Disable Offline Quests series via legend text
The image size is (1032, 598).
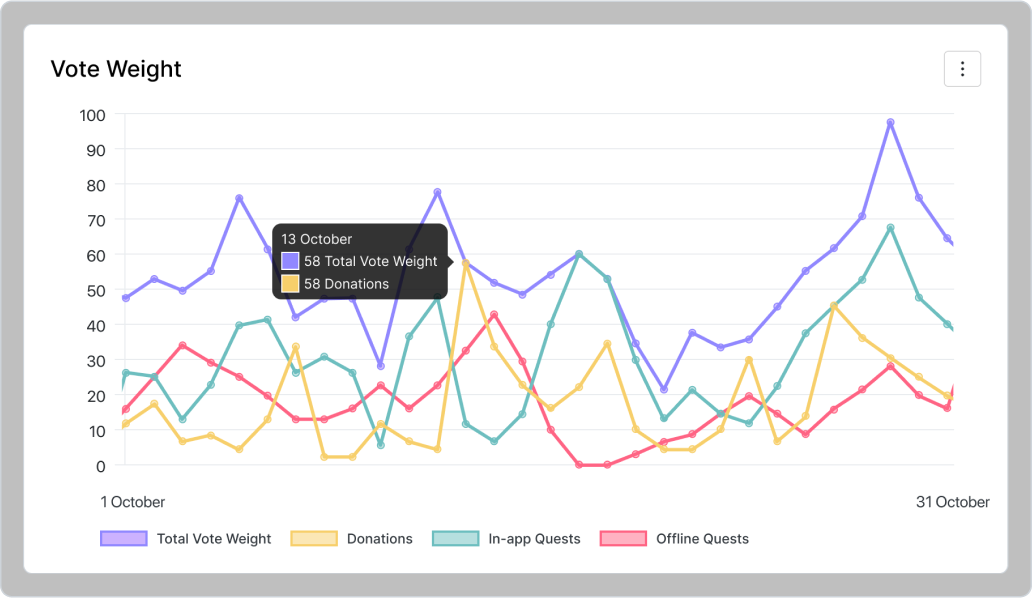click(702, 538)
